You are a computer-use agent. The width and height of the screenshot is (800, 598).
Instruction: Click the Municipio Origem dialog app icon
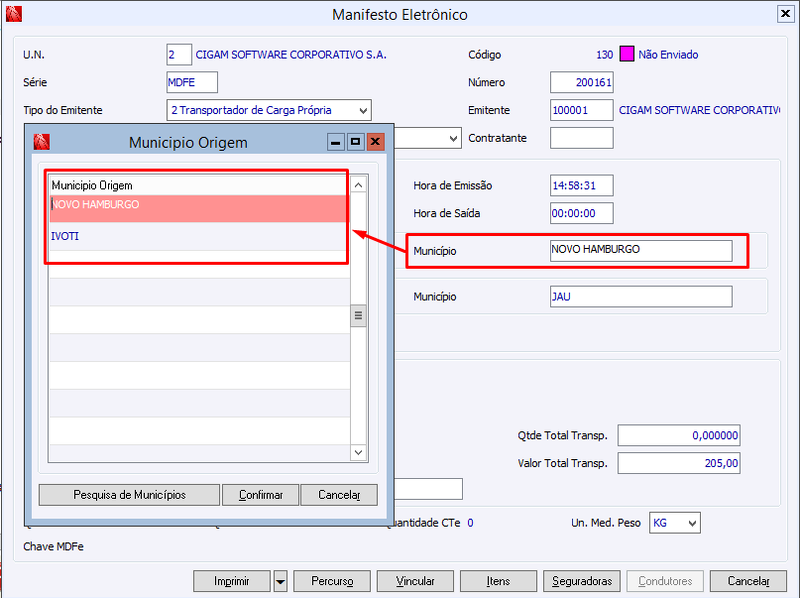pyautogui.click(x=41, y=142)
